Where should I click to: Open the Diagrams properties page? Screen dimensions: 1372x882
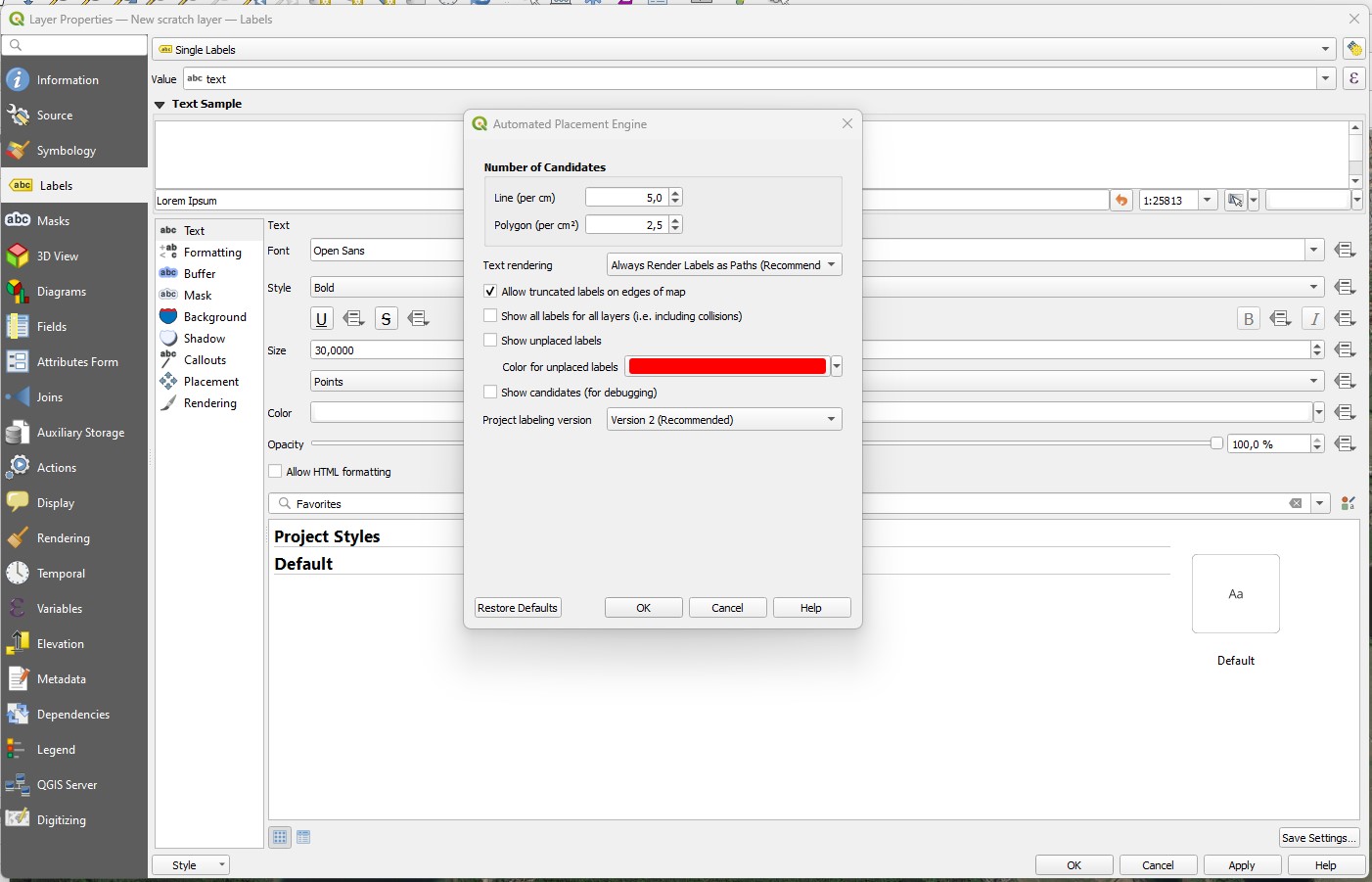(x=62, y=291)
